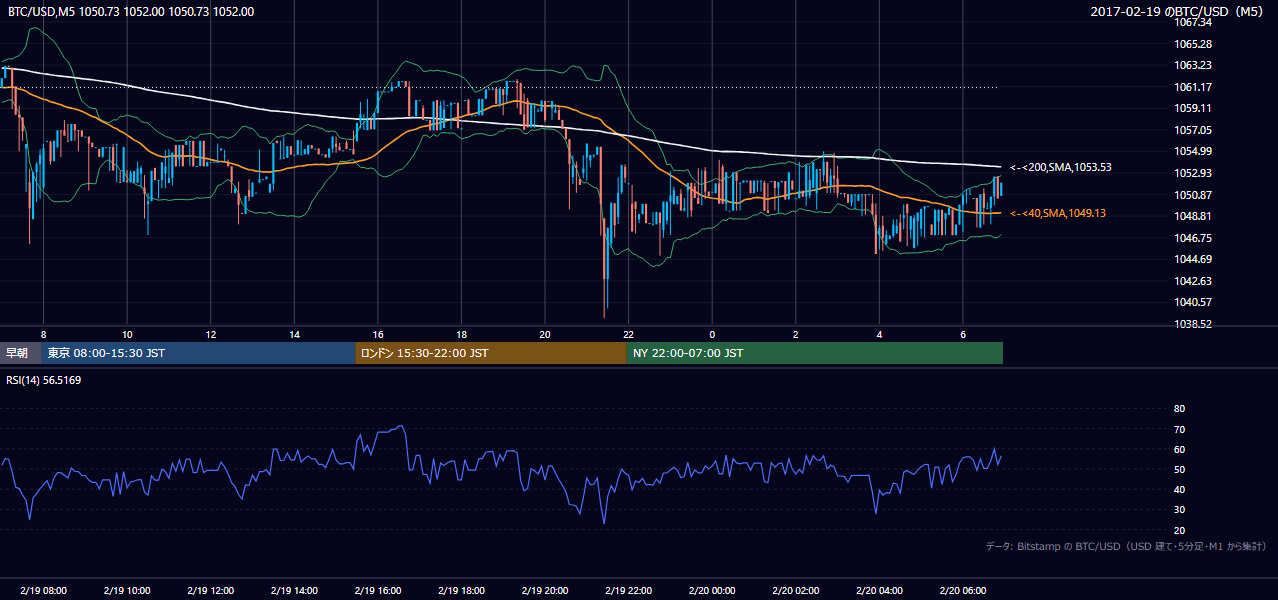Select the ロンドン 15:30-22:00 JST session bar
This screenshot has width=1278, height=600.
click(491, 353)
